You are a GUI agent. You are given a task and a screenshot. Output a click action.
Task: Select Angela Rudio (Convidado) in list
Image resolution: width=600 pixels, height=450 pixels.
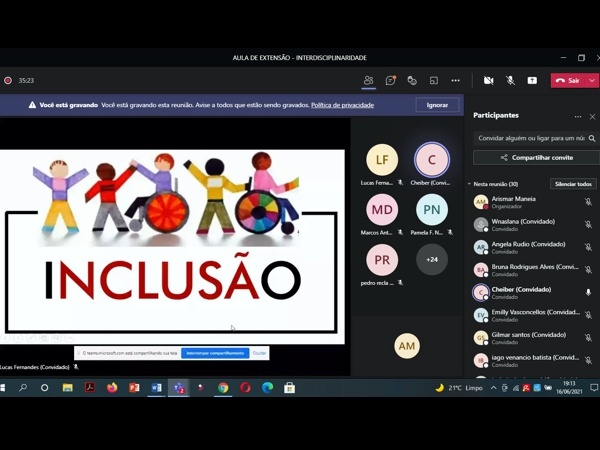pyautogui.click(x=532, y=247)
